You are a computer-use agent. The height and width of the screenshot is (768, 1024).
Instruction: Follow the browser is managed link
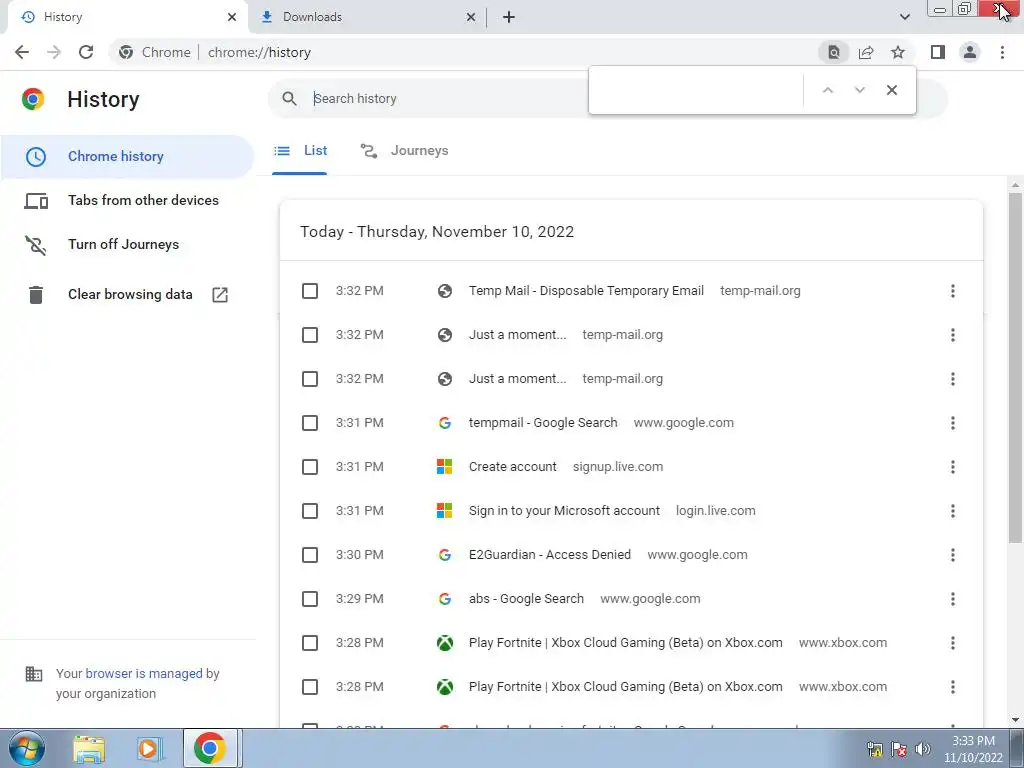[144, 673]
